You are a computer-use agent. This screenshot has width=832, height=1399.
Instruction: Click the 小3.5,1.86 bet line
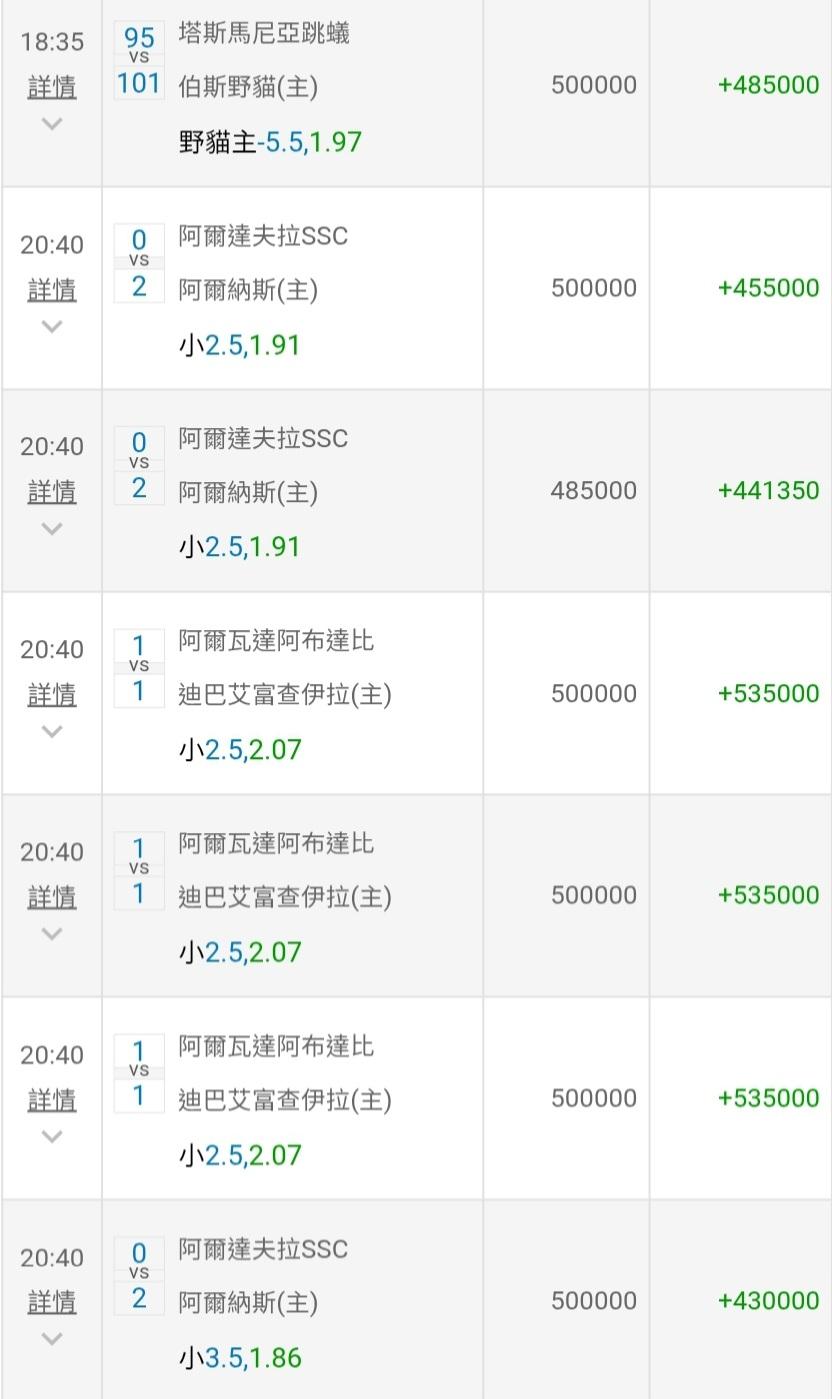click(x=240, y=1358)
